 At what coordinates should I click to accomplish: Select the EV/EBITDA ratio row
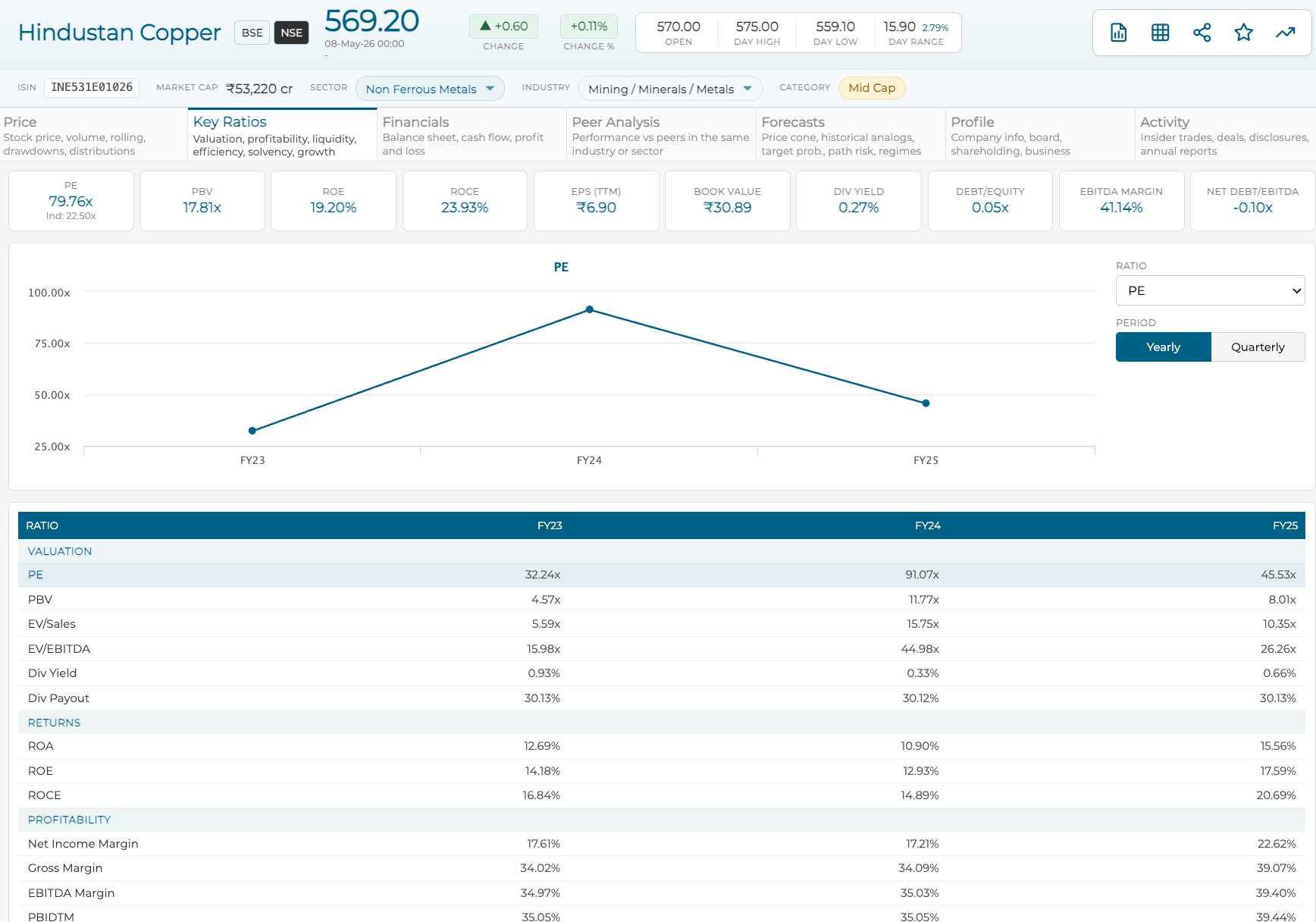pyautogui.click(x=662, y=648)
